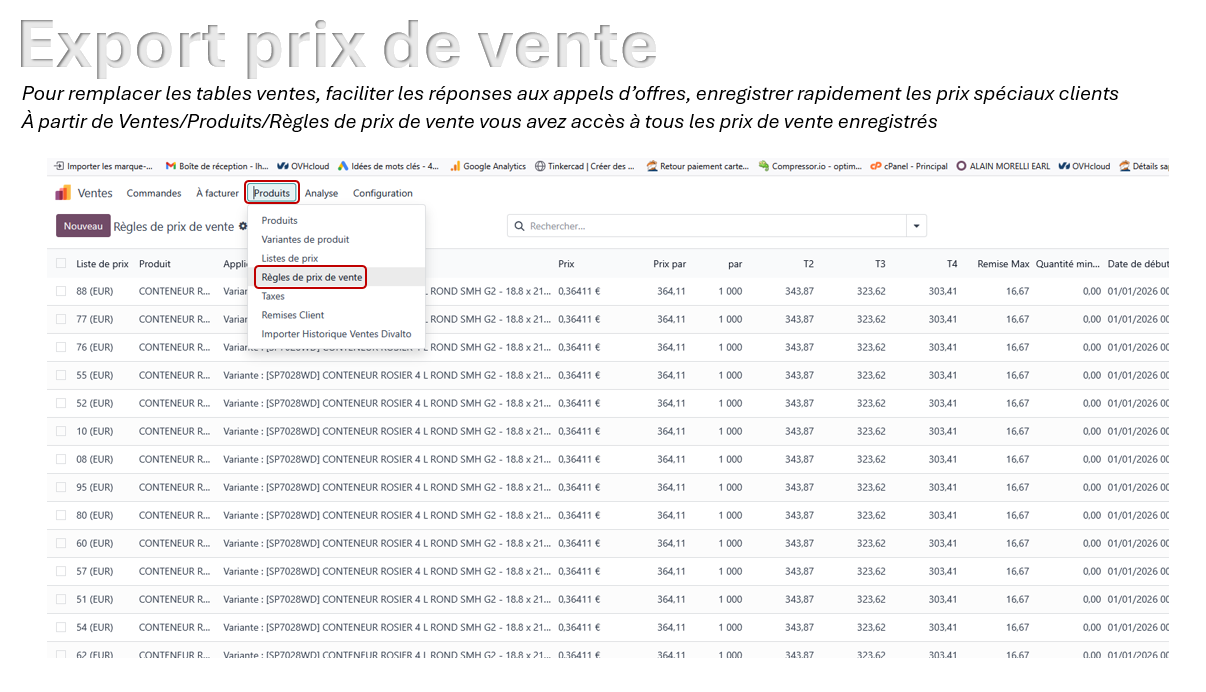The image size is (1206, 692).
Task: Click the magnifier icon in the search box
Action: [519, 227]
